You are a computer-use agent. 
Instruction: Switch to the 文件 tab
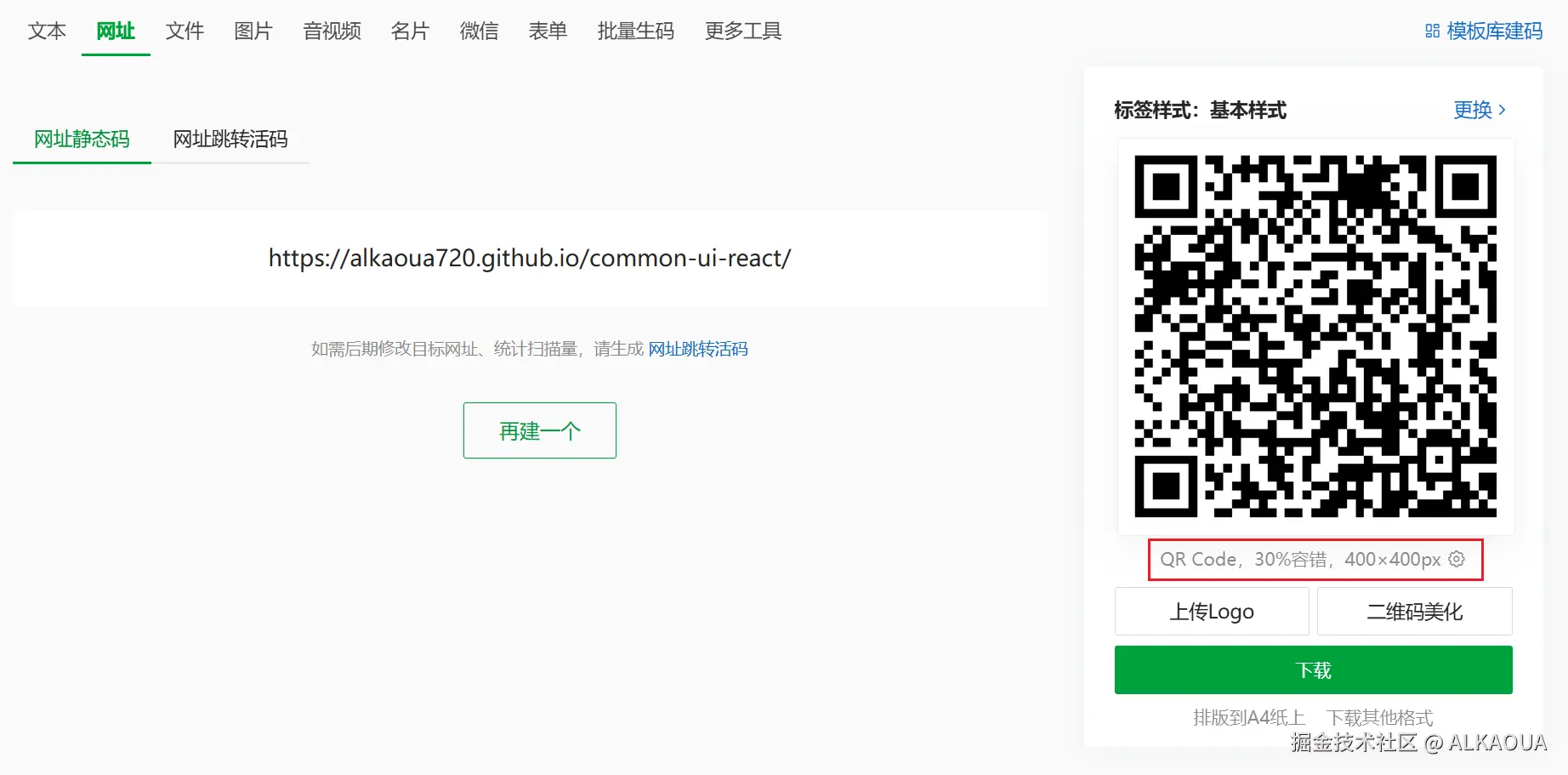pos(185,31)
